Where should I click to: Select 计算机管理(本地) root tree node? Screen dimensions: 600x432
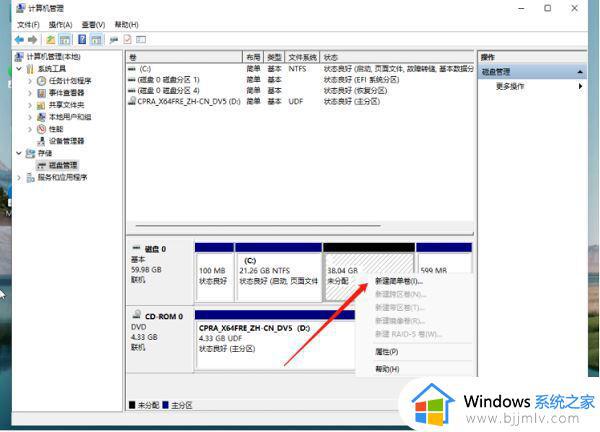coord(53,57)
